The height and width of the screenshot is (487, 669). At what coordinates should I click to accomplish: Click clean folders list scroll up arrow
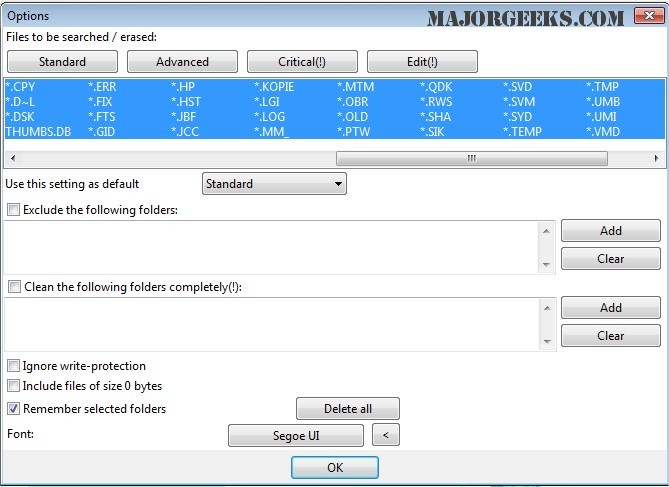547,308
